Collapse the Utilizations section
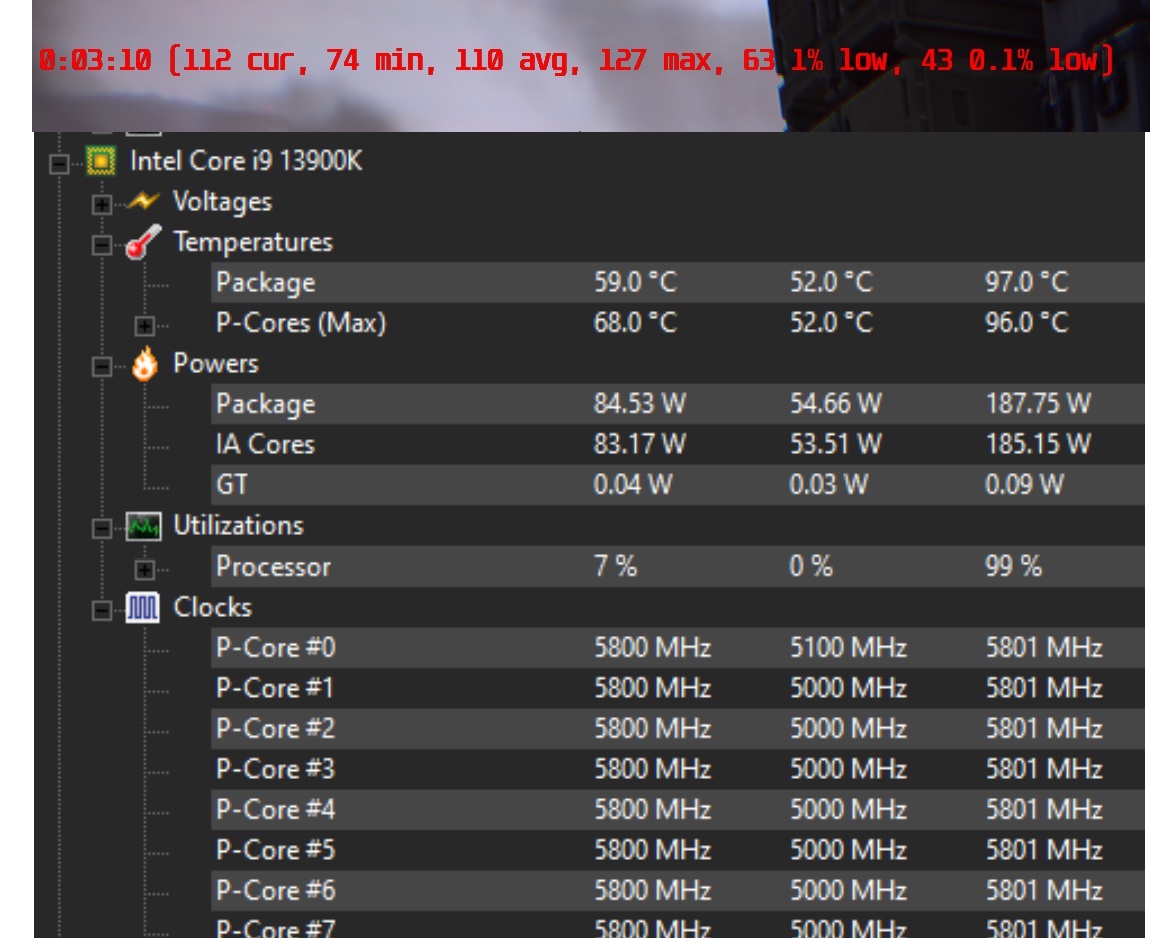This screenshot has width=1150, height=938. 102,528
